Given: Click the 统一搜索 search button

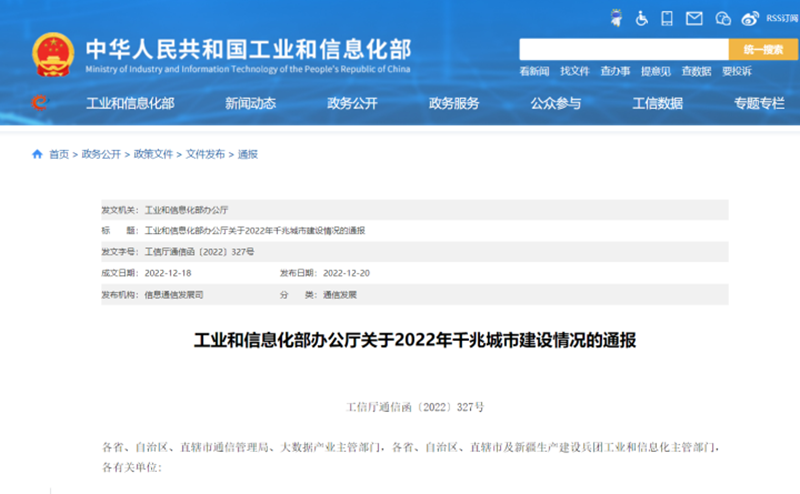Looking at the screenshot, I should [x=763, y=49].
